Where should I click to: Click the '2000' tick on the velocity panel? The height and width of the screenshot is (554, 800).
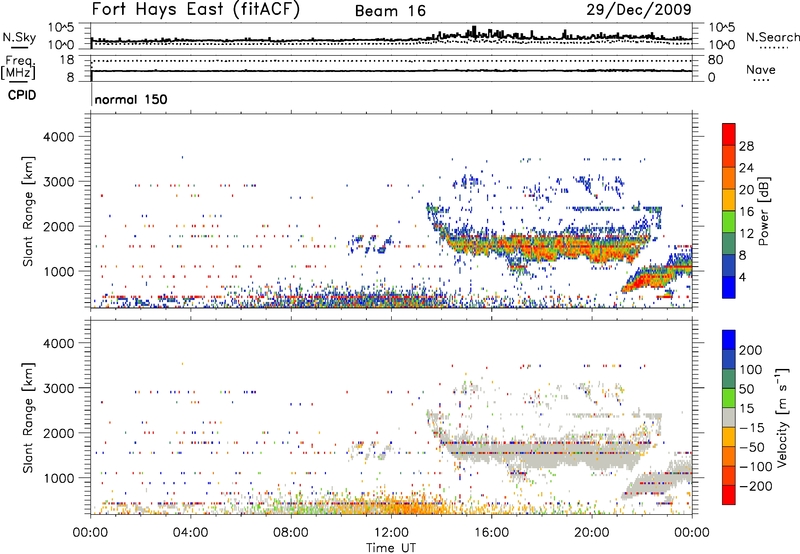pos(58,433)
